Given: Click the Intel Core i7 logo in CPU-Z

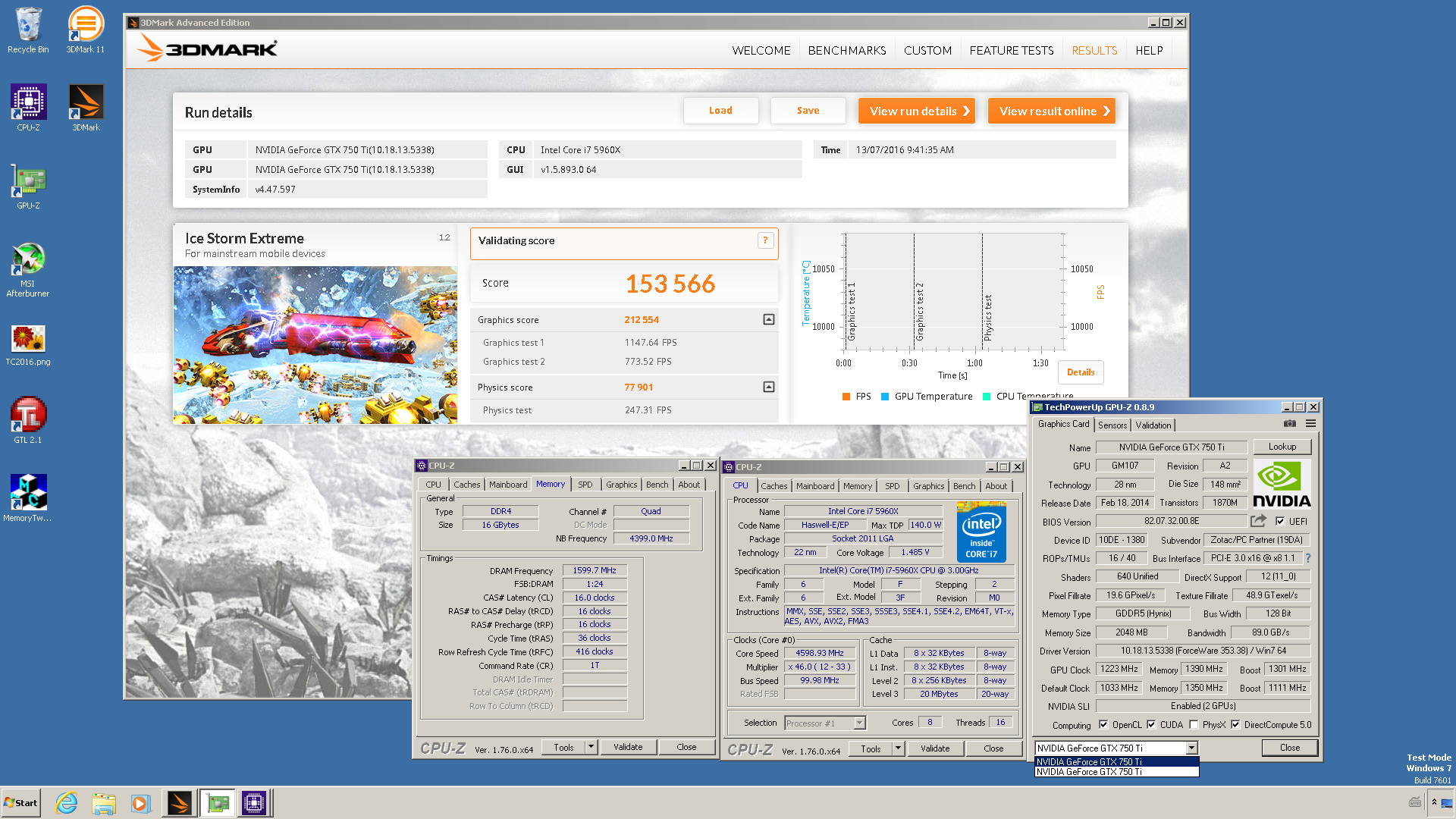Looking at the screenshot, I should [x=981, y=532].
